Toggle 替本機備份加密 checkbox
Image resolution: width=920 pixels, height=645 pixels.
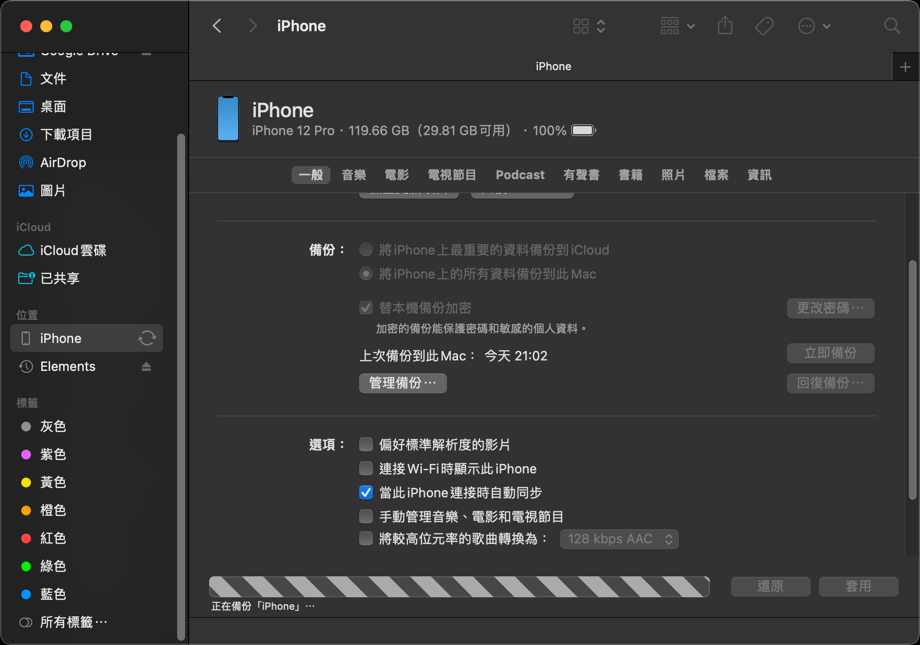(366, 308)
